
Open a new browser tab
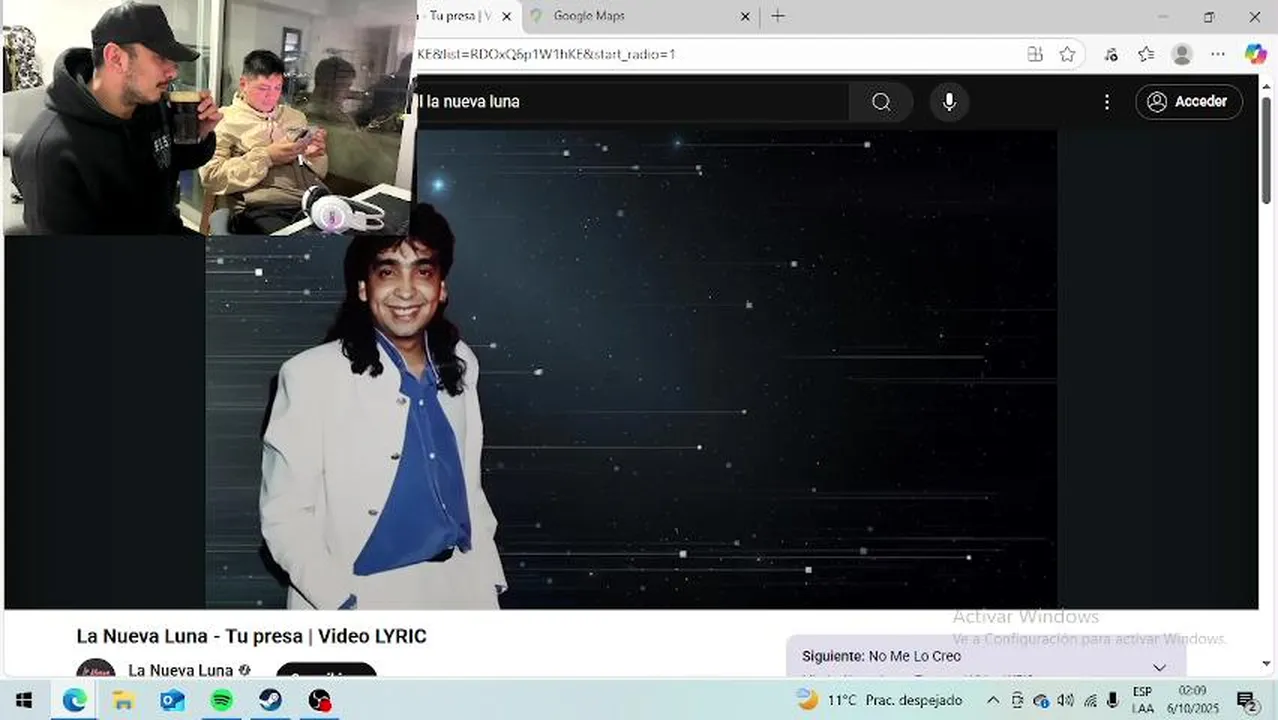tap(778, 16)
